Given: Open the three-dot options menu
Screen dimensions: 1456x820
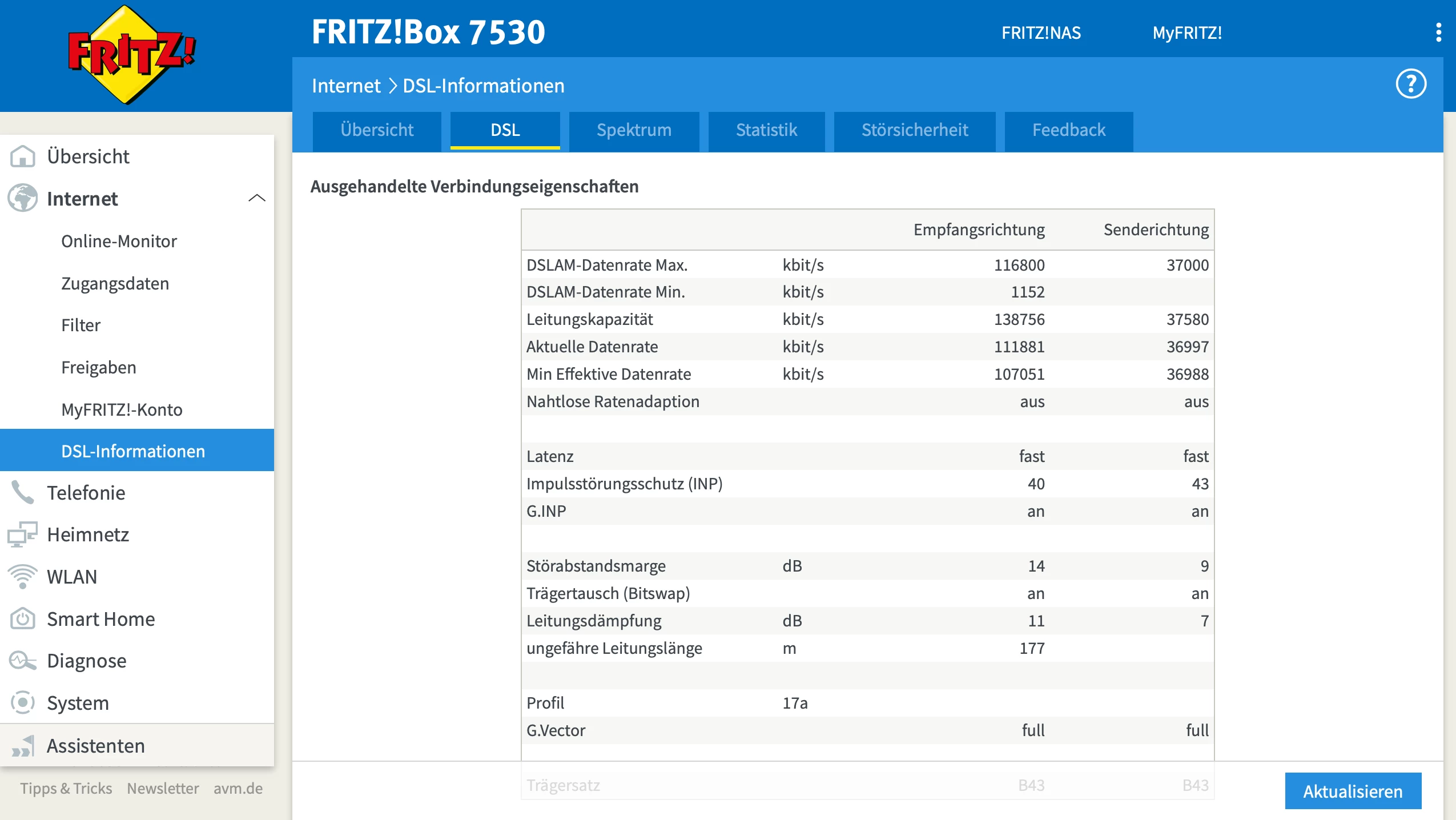Looking at the screenshot, I should tap(1438, 33).
